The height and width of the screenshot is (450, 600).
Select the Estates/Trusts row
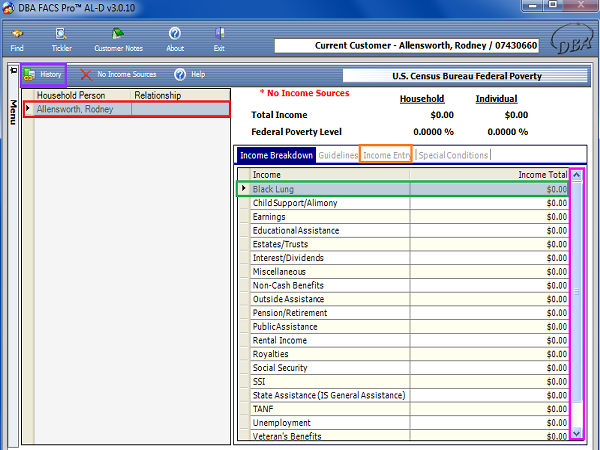pos(404,244)
